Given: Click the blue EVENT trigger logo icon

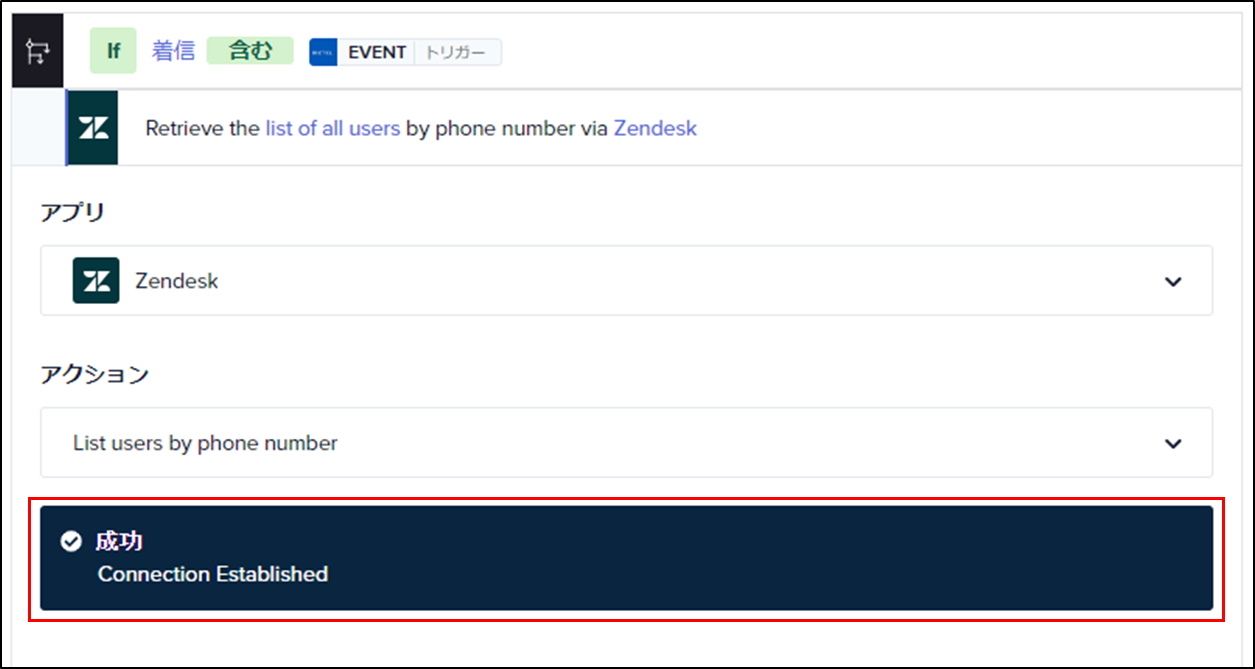Looking at the screenshot, I should [x=323, y=52].
